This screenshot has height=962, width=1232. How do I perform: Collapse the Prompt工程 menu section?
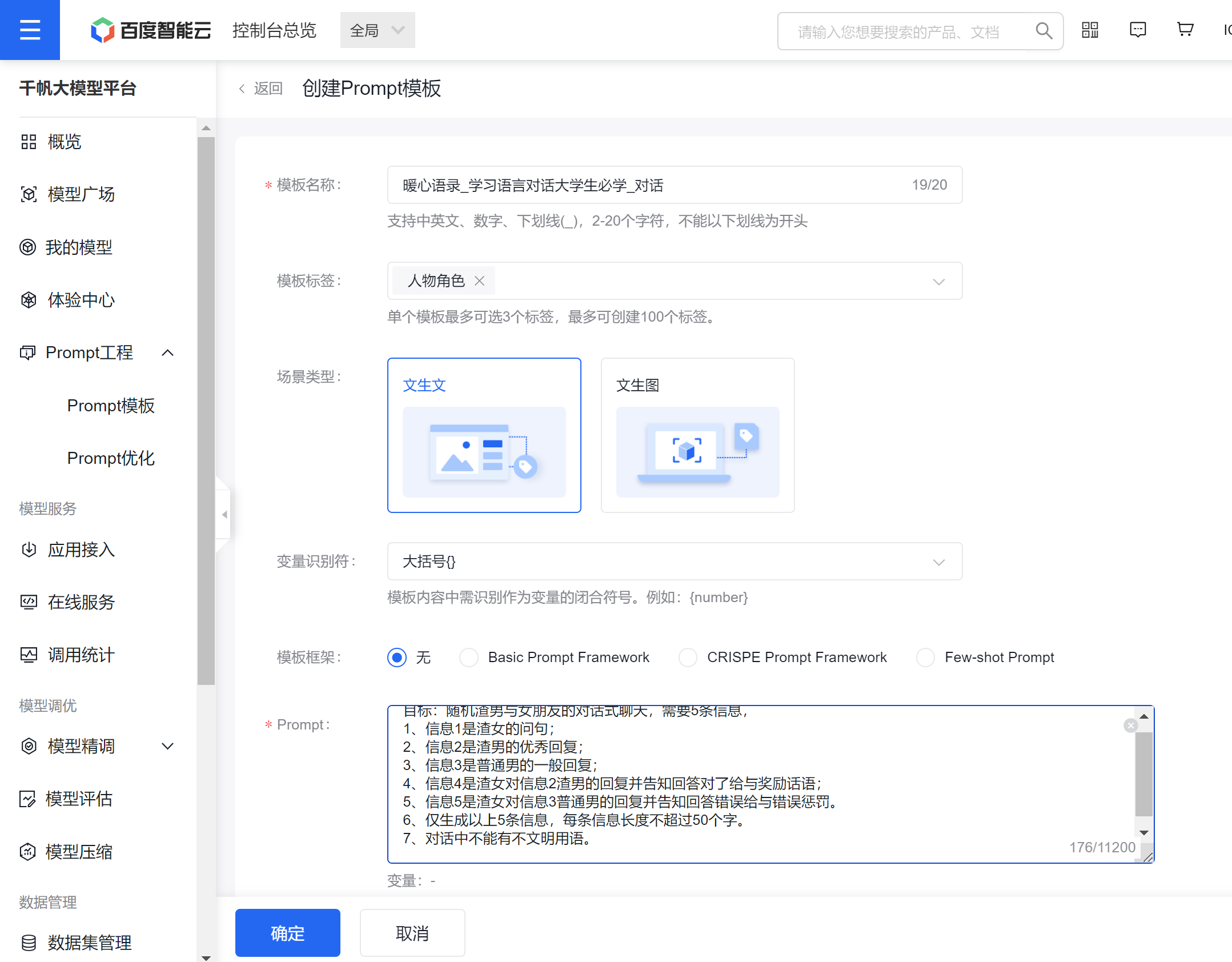click(x=167, y=353)
